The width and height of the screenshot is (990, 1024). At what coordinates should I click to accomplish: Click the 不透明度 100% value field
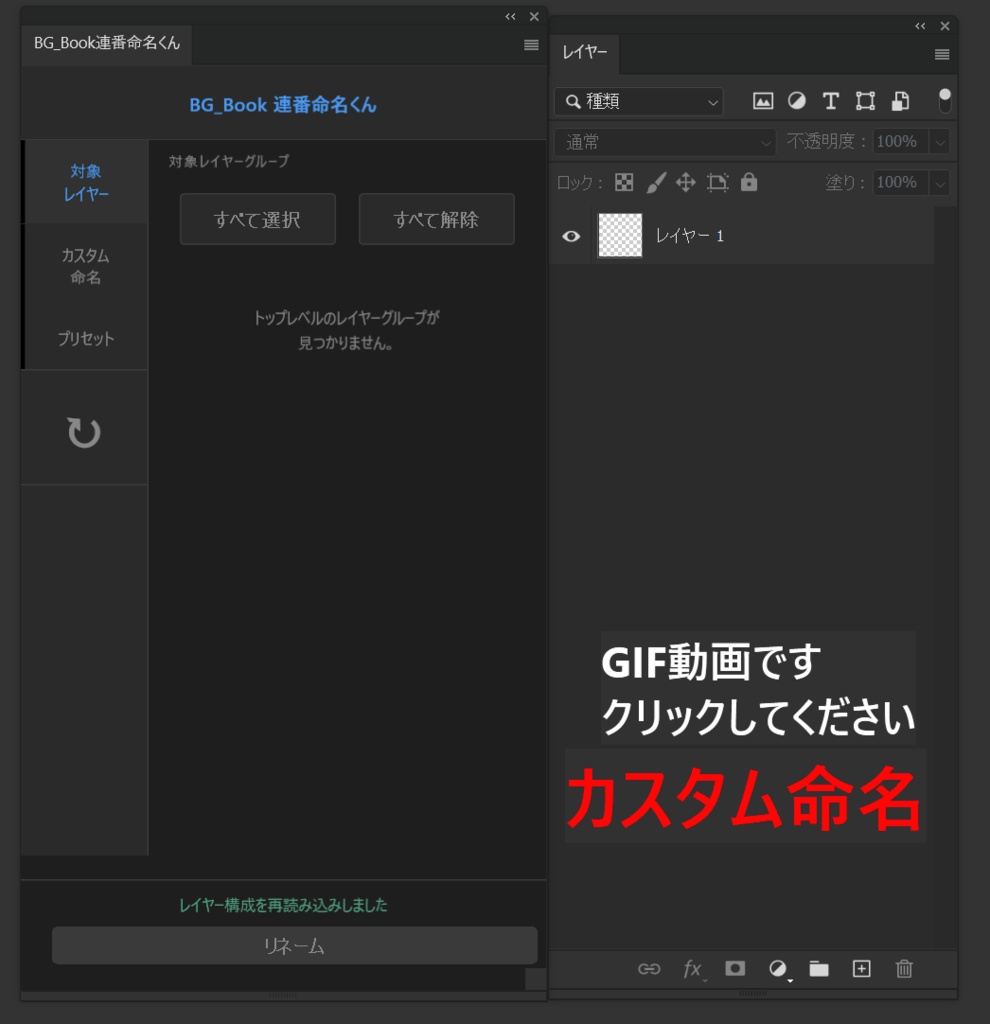[x=901, y=142]
